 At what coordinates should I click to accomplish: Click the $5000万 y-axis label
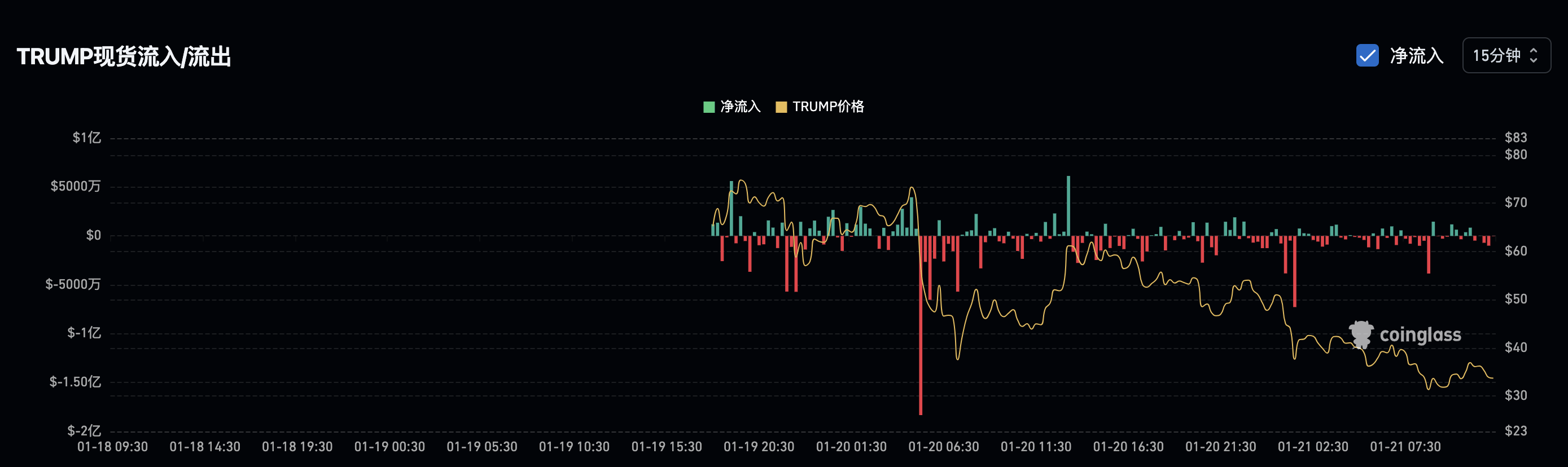pyautogui.click(x=76, y=186)
